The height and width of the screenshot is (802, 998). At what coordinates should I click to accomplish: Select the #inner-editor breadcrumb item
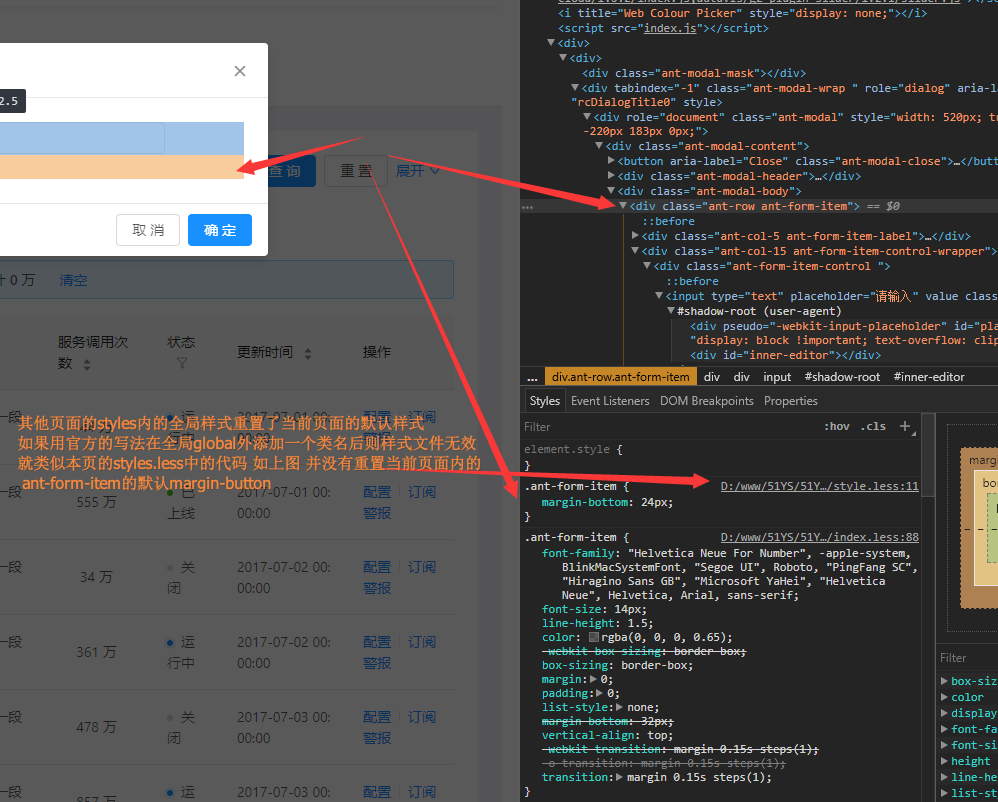coord(929,377)
